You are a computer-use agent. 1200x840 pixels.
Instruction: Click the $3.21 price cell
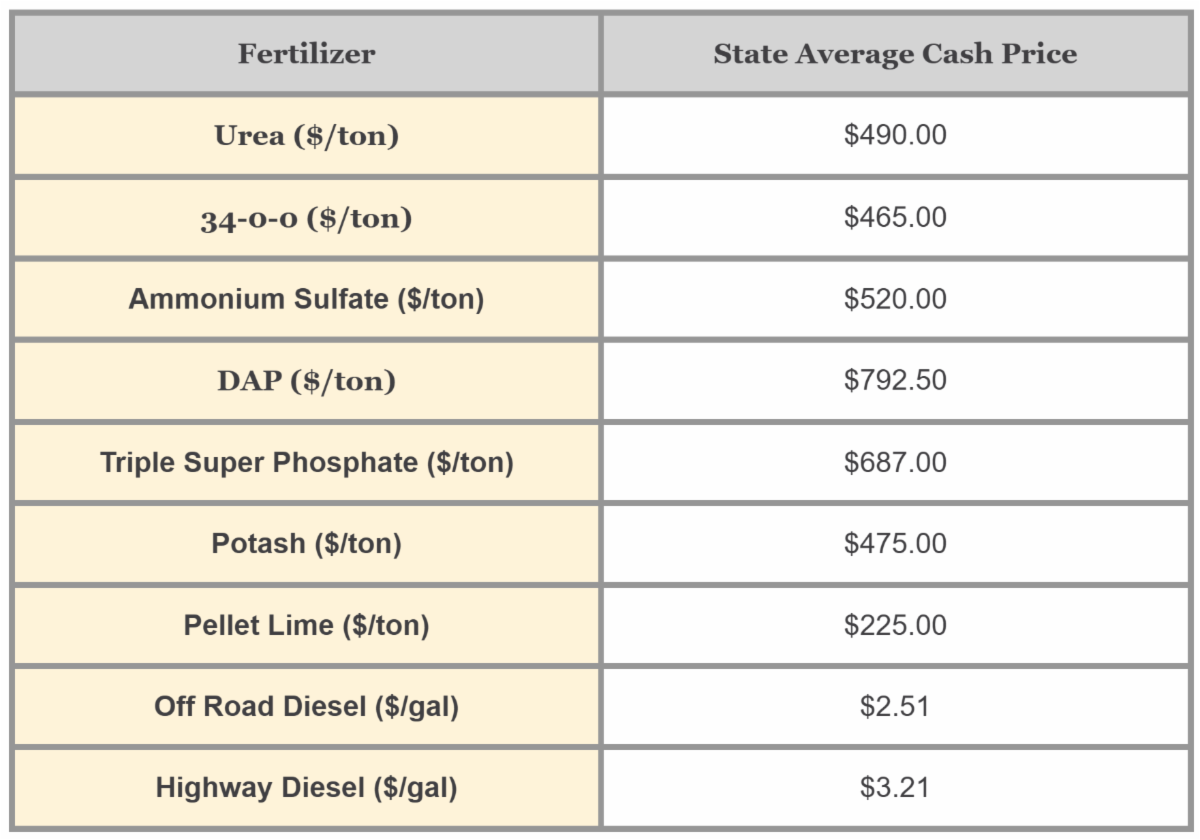point(895,788)
